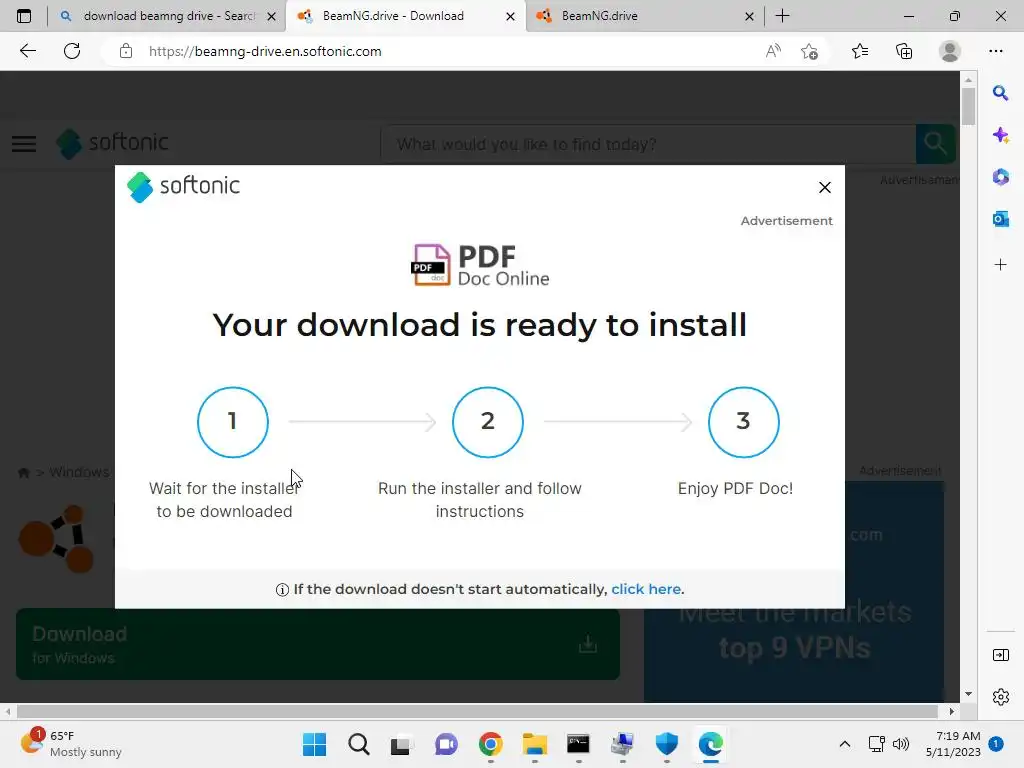This screenshot has width=1024, height=768.
Task: Click the 'click here' download link
Action: coord(646,589)
